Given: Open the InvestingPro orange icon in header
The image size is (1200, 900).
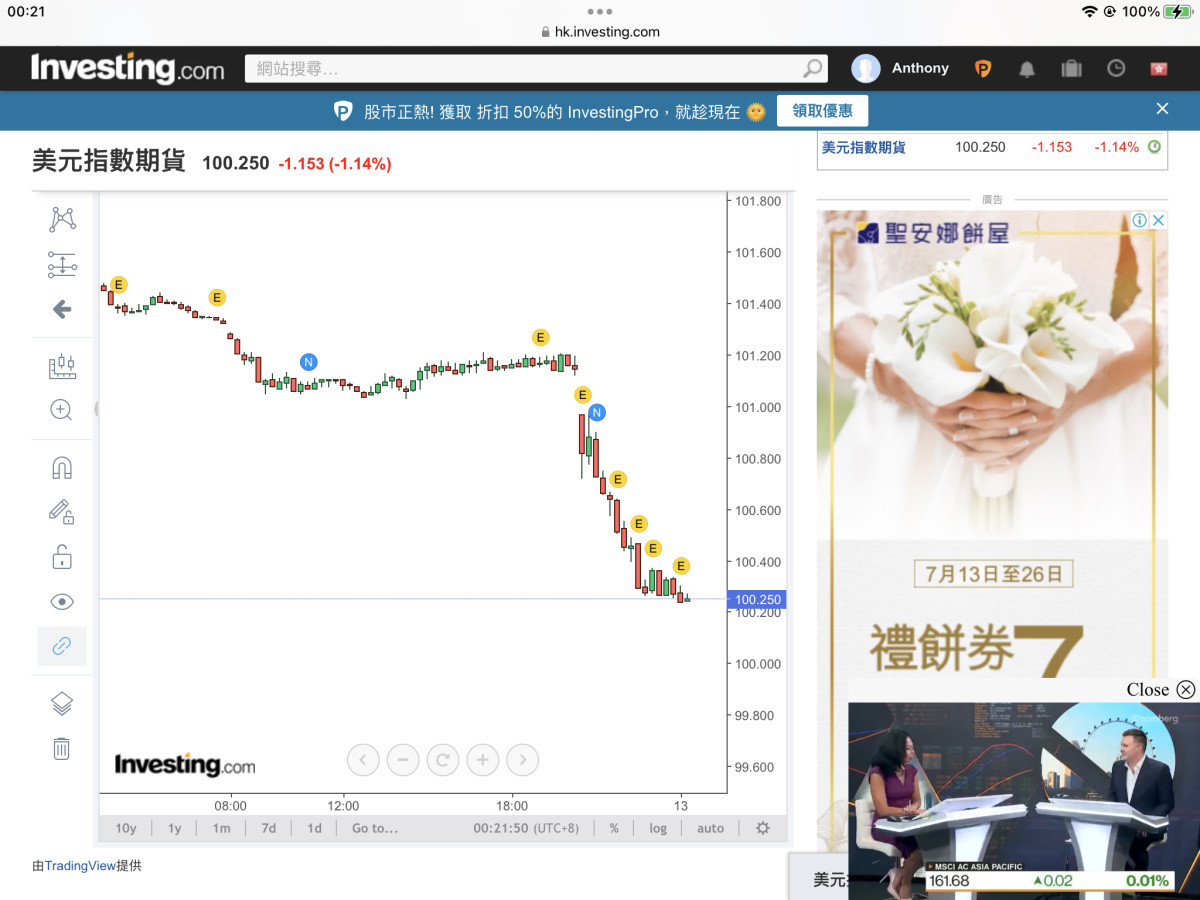Looking at the screenshot, I should point(983,68).
